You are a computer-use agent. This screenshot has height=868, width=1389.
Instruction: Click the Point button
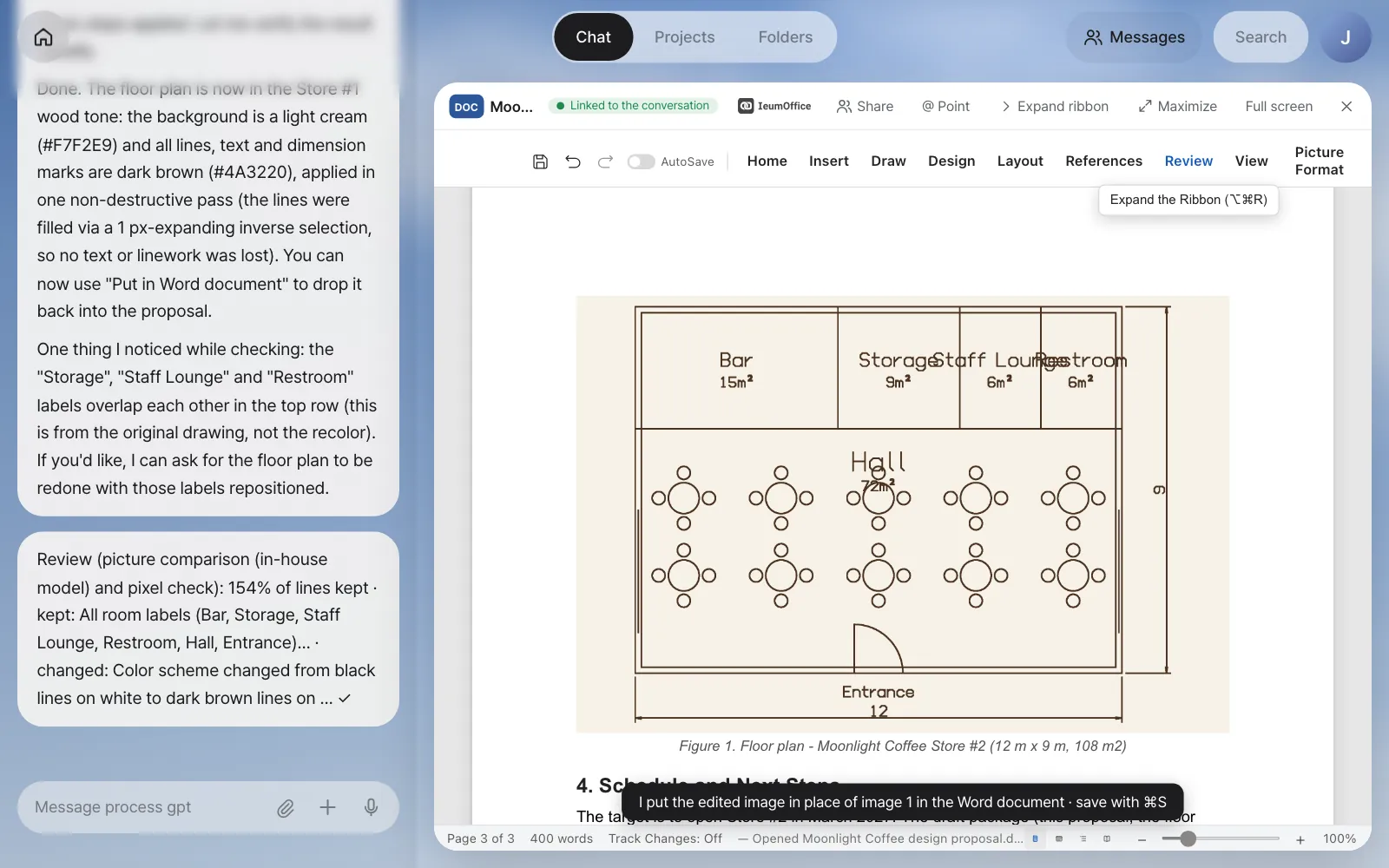945,106
